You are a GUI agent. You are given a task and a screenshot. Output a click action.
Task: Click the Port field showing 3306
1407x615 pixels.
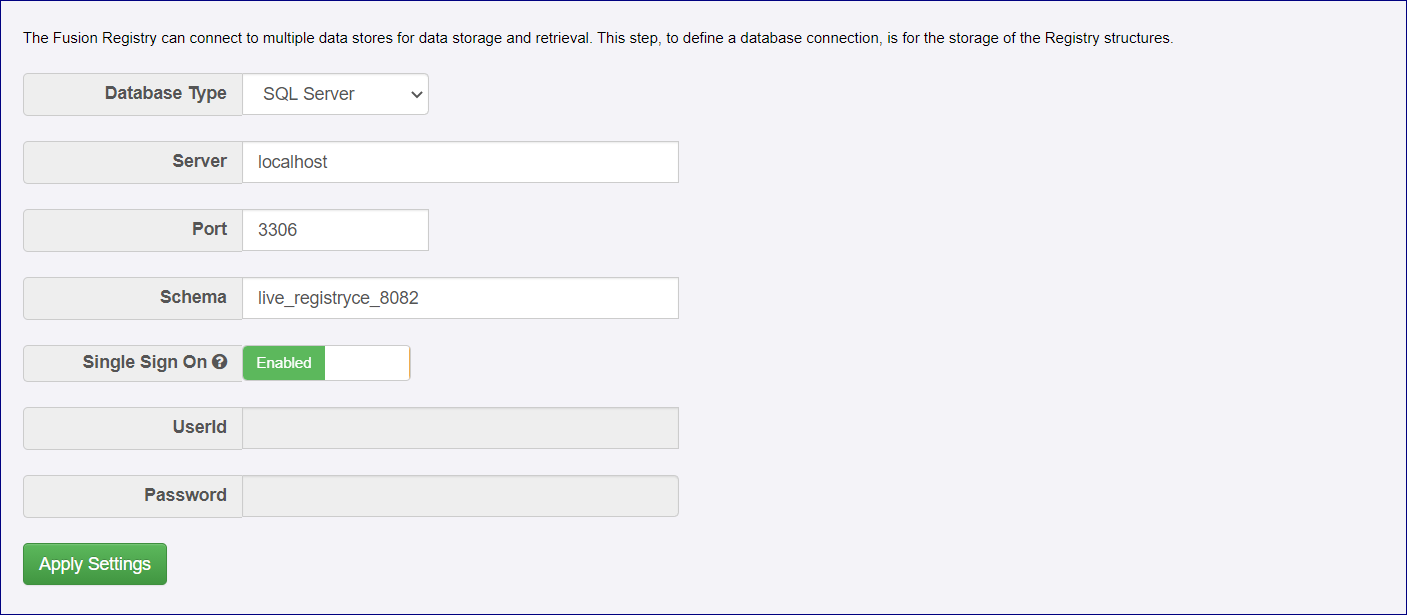[335, 230]
